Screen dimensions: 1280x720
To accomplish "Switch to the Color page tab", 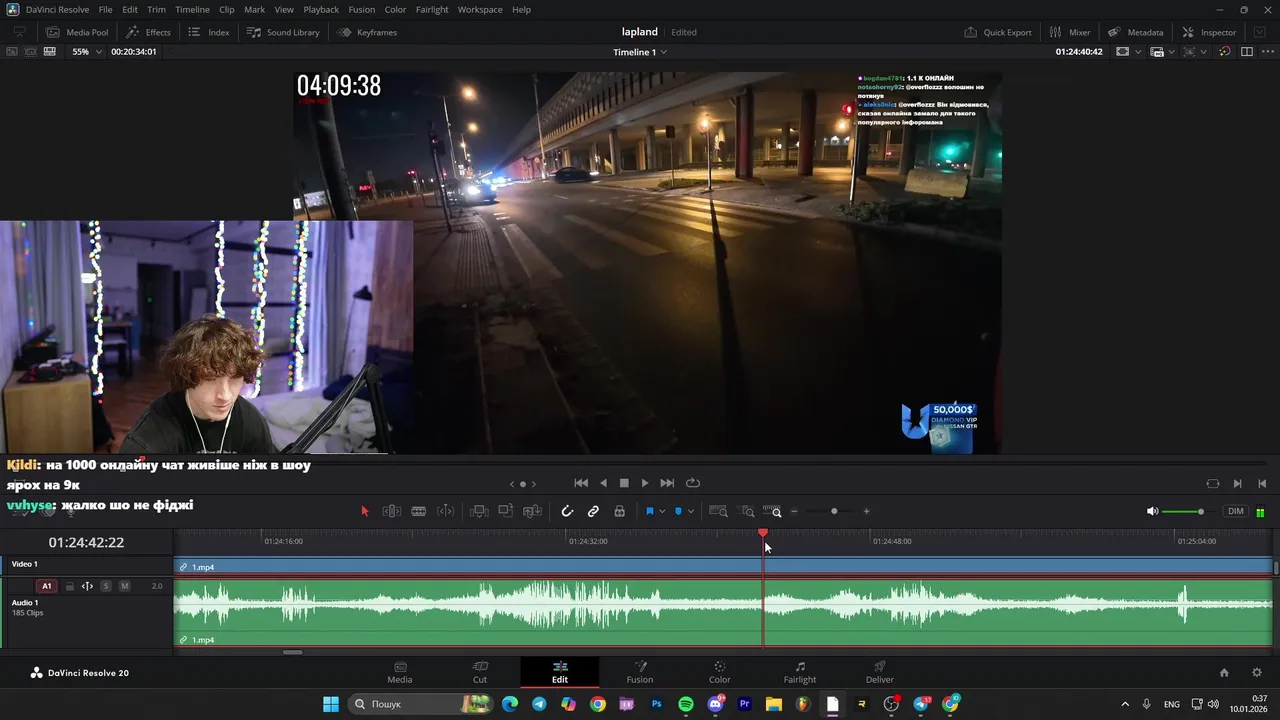I will coord(720,672).
